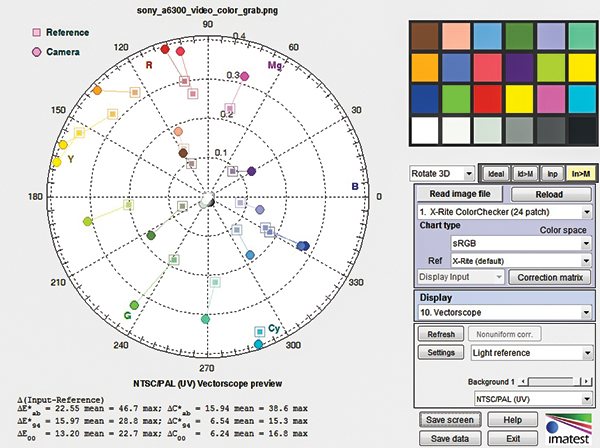The height and width of the screenshot is (448, 600).
Task: Reload the current image
Action: coord(551,194)
